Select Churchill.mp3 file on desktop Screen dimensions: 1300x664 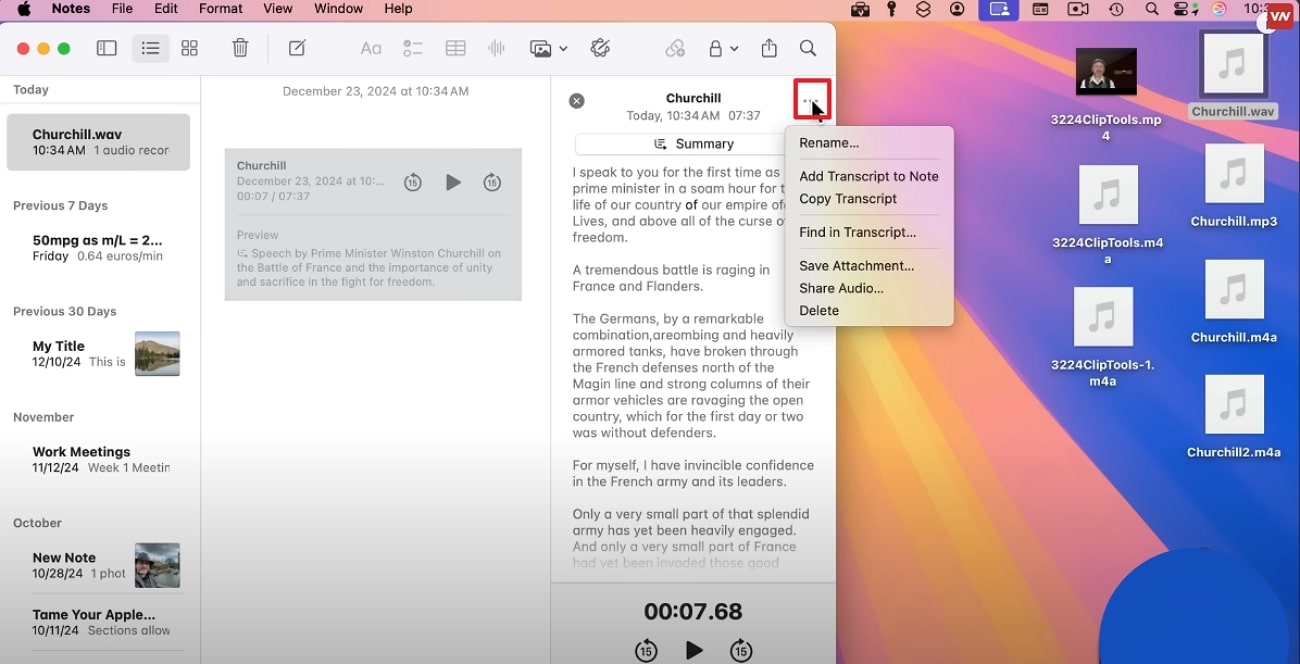point(1234,186)
